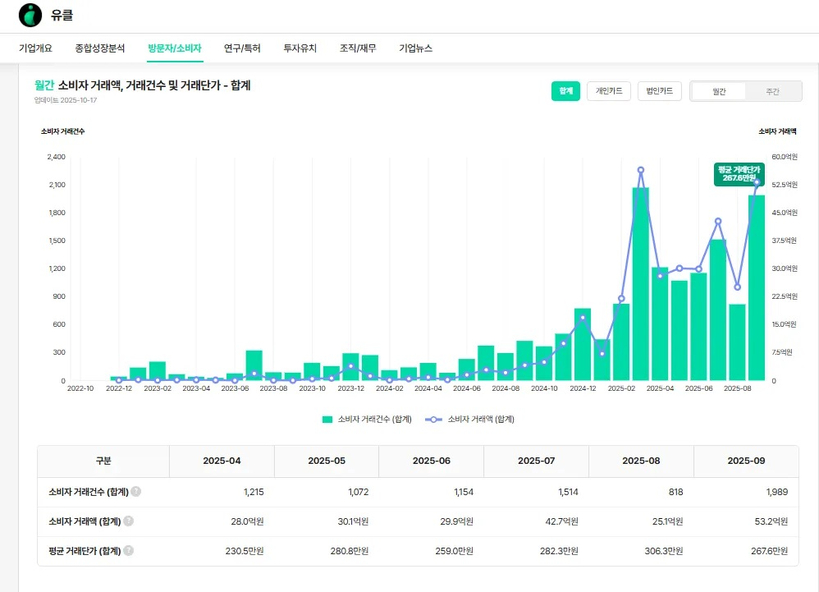The width and height of the screenshot is (819, 592).
Task: Go to the 연구/특허 tab
Action: (x=242, y=48)
